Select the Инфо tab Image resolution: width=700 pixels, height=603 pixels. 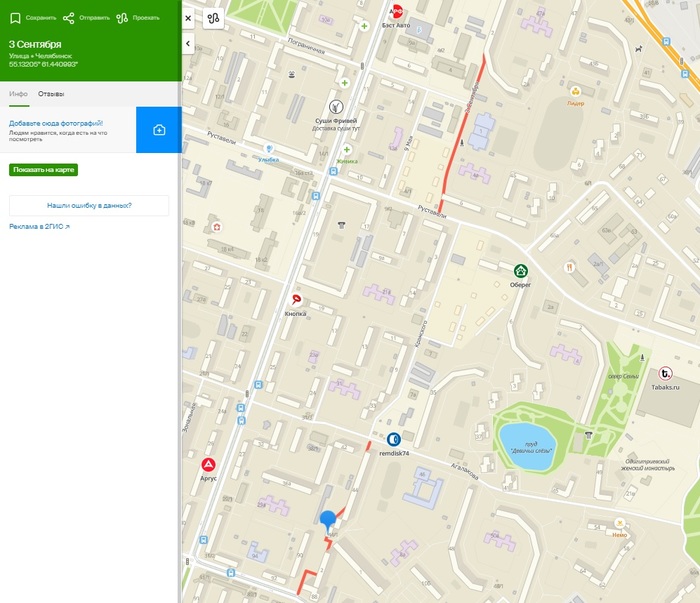tap(18, 93)
